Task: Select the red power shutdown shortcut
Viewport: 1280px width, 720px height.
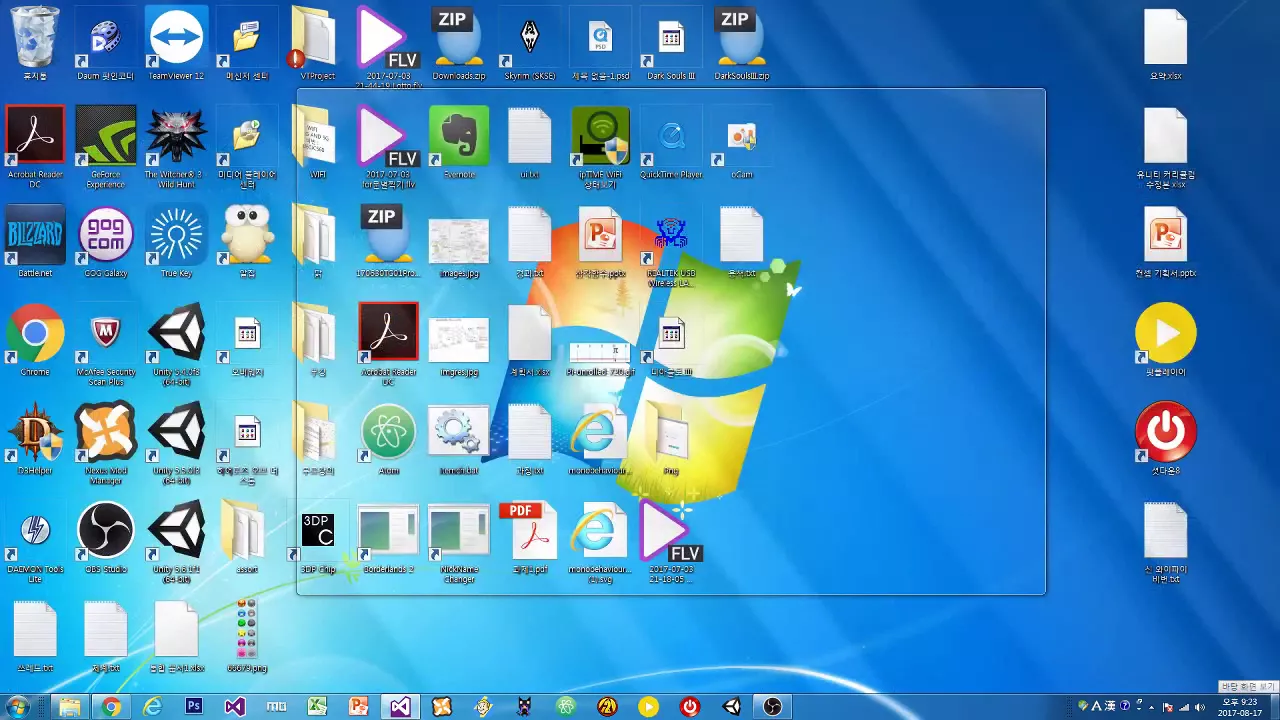Action: point(1166,438)
